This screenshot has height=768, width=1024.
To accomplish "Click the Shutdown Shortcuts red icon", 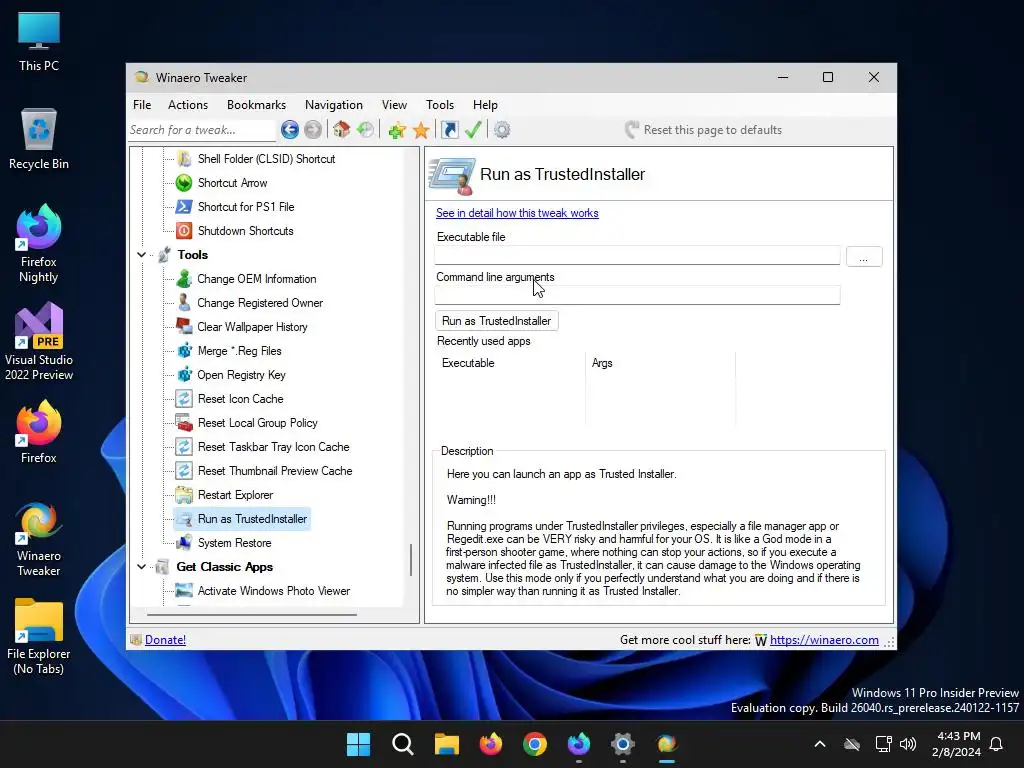I will [184, 231].
